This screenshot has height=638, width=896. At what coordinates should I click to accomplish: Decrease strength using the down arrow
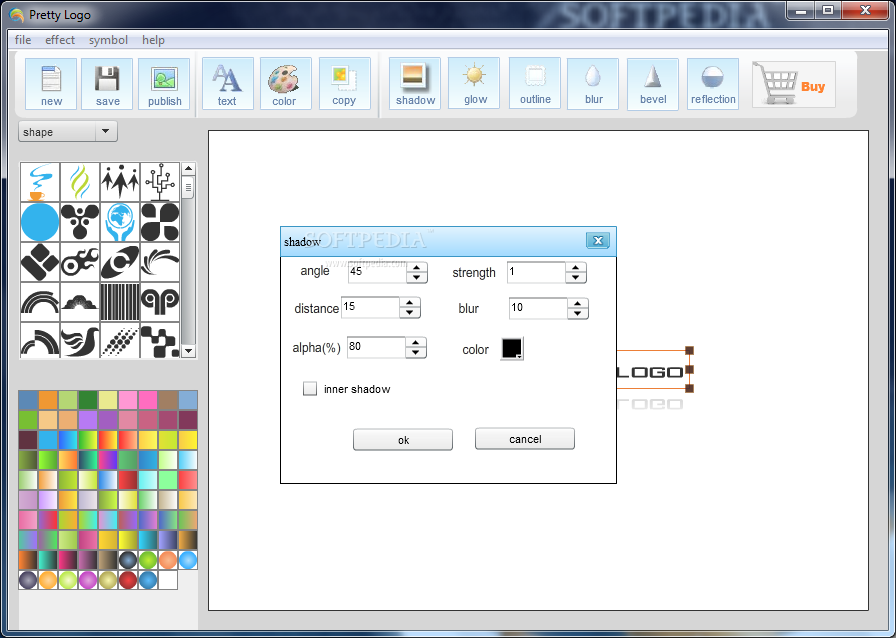coord(575,277)
